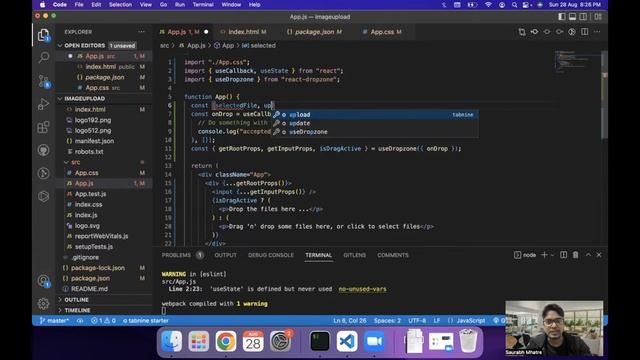Click the Spotlight search icon in menu bar
Screen dimensions: 640x360
click(514, 5)
